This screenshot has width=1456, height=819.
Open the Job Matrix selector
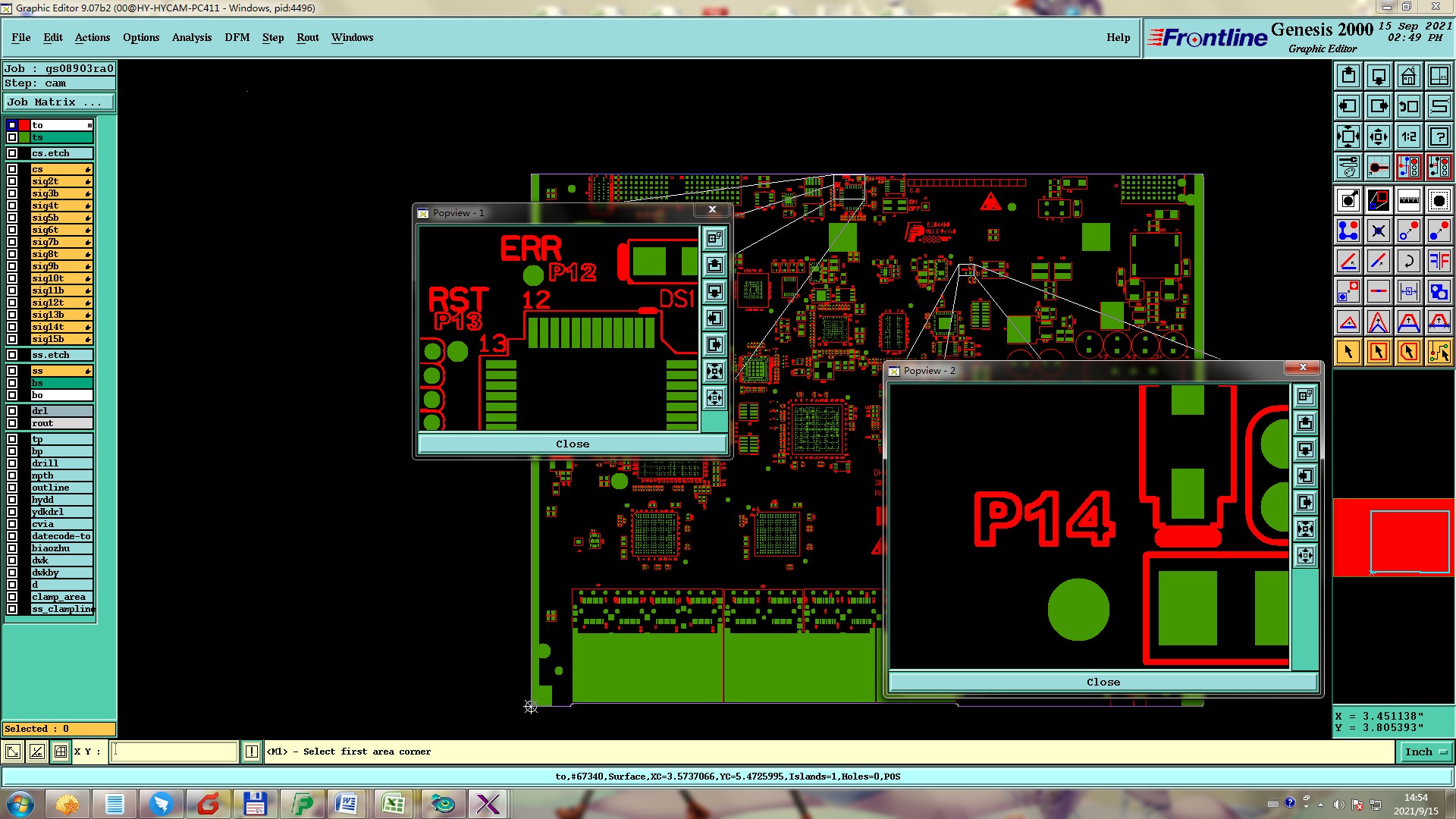[59, 102]
